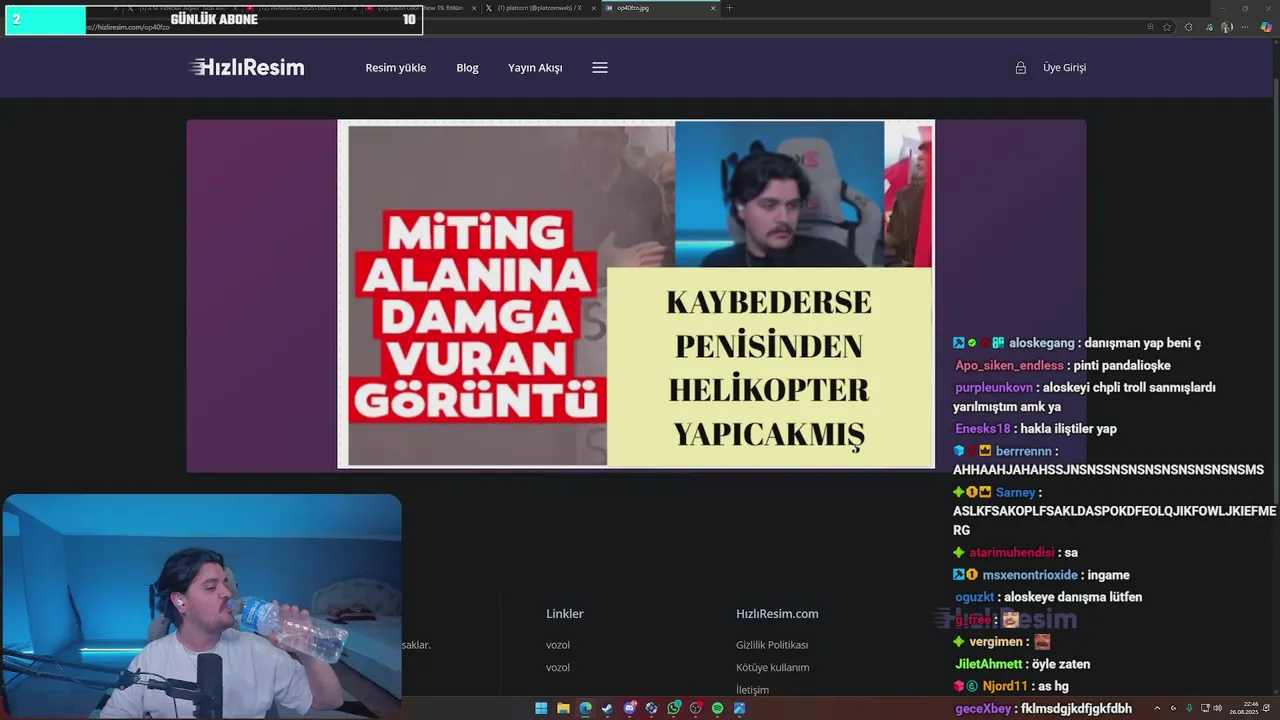The height and width of the screenshot is (720, 1280).
Task: Go to the Blog section
Action: click(467, 68)
